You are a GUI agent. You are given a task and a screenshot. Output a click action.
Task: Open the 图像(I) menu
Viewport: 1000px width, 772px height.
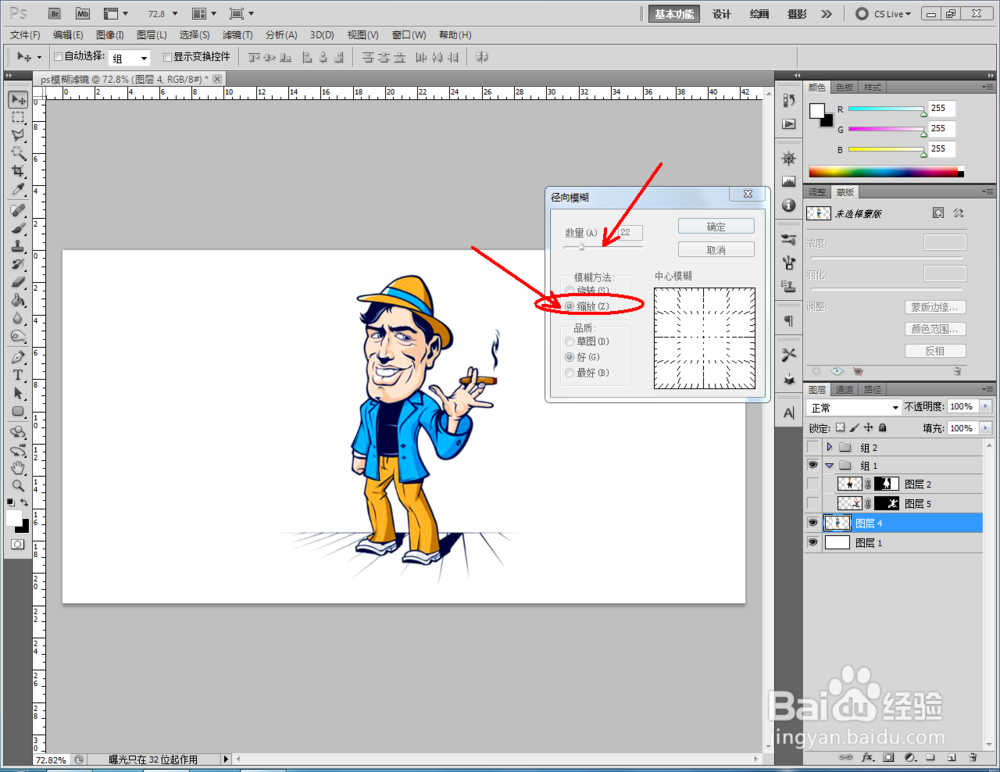pyautogui.click(x=110, y=34)
